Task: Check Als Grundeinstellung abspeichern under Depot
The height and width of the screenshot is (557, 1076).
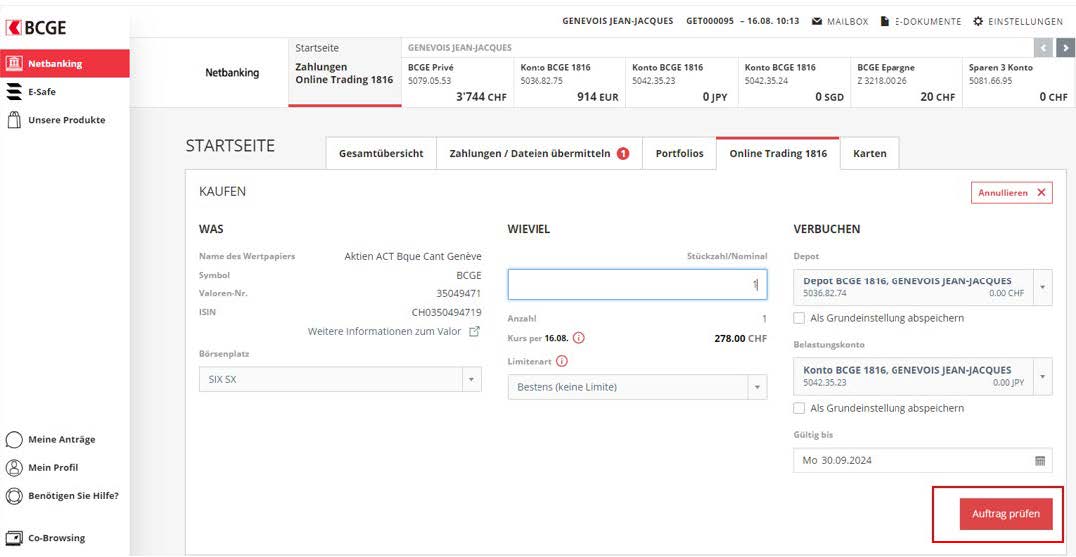Action: [799, 318]
